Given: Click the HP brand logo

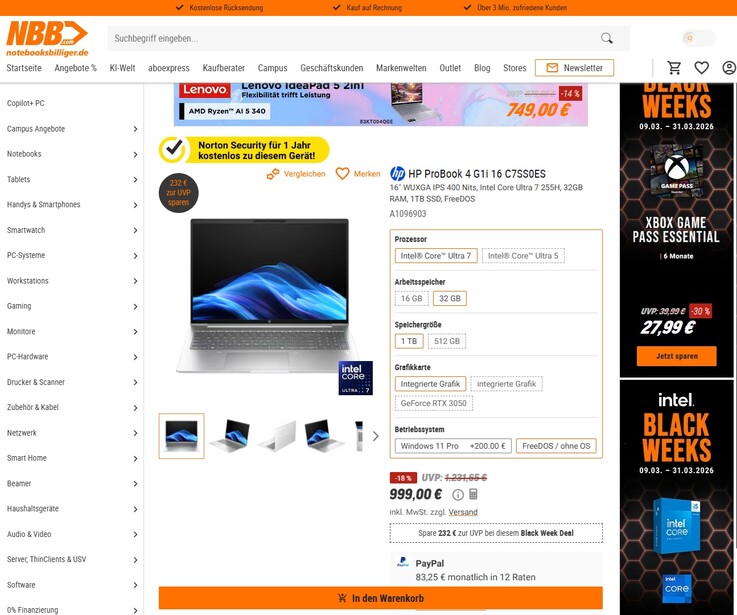Looking at the screenshot, I should pos(398,173).
